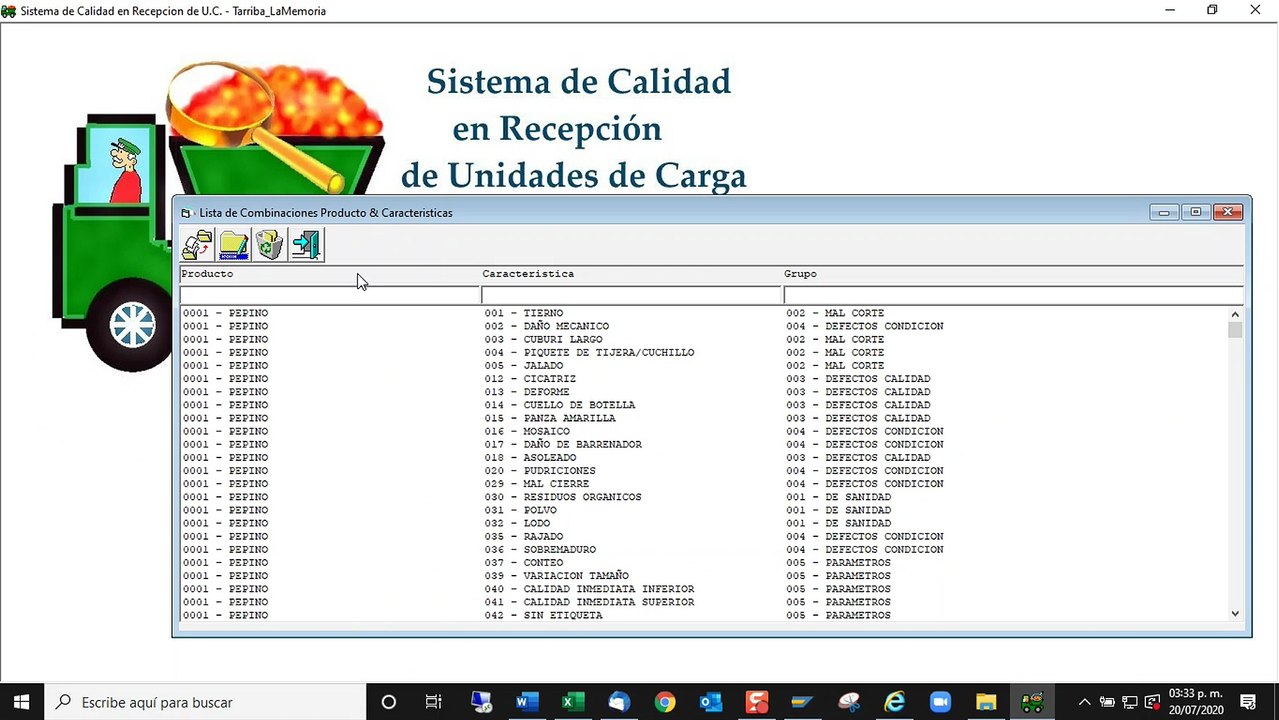Click the taskbar search box
The image size is (1279, 720).
click(204, 702)
